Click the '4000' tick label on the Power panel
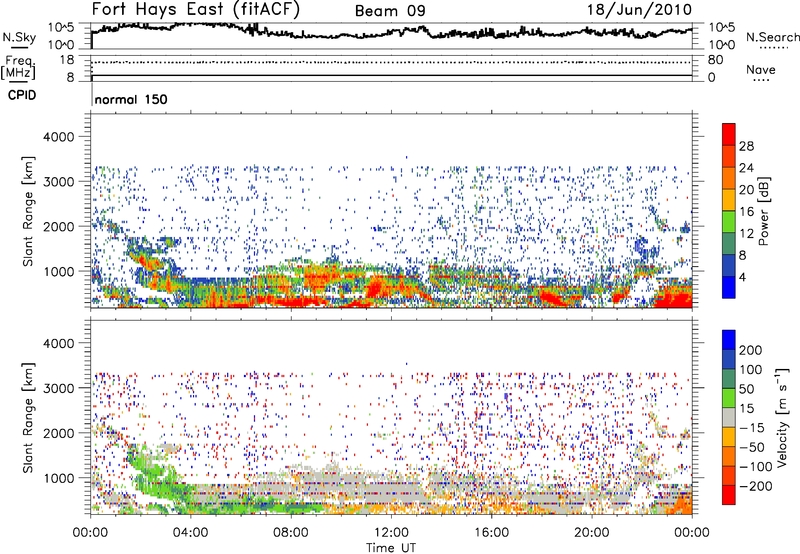The height and width of the screenshot is (554, 800). [x=59, y=137]
